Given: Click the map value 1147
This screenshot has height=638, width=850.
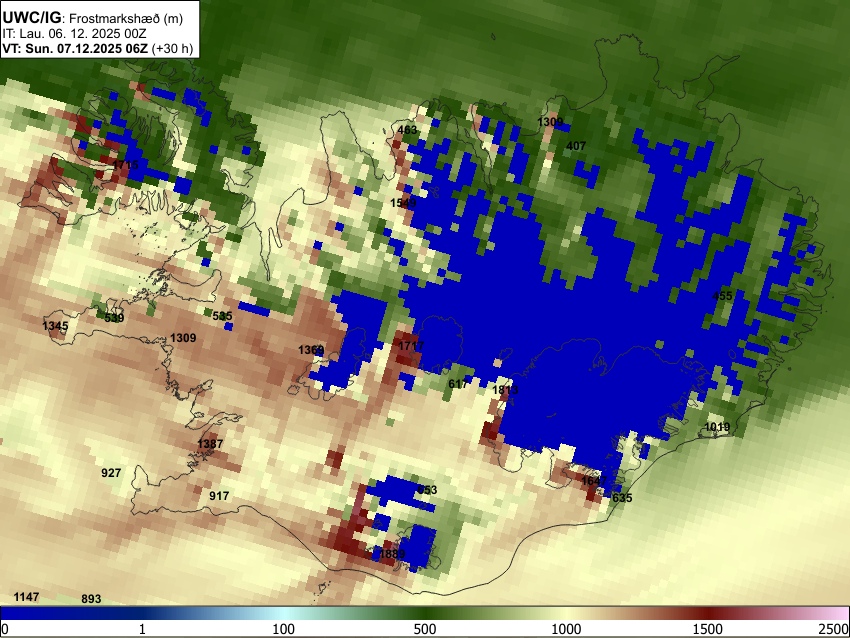Looking at the screenshot, I should coord(26,597).
